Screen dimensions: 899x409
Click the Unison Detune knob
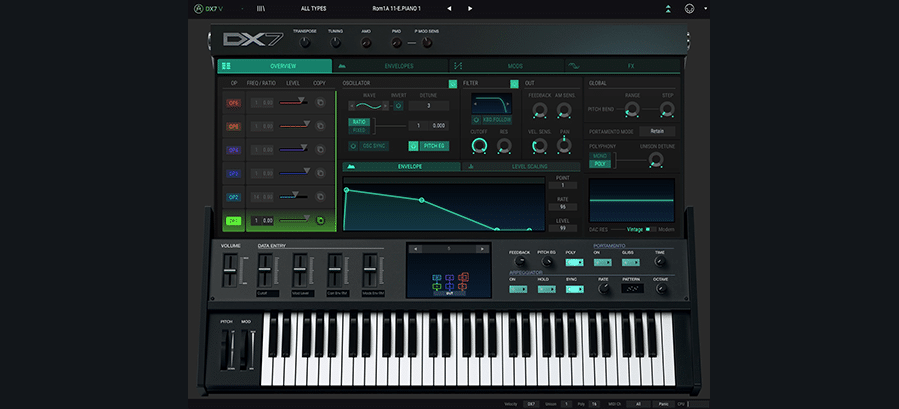click(x=655, y=159)
